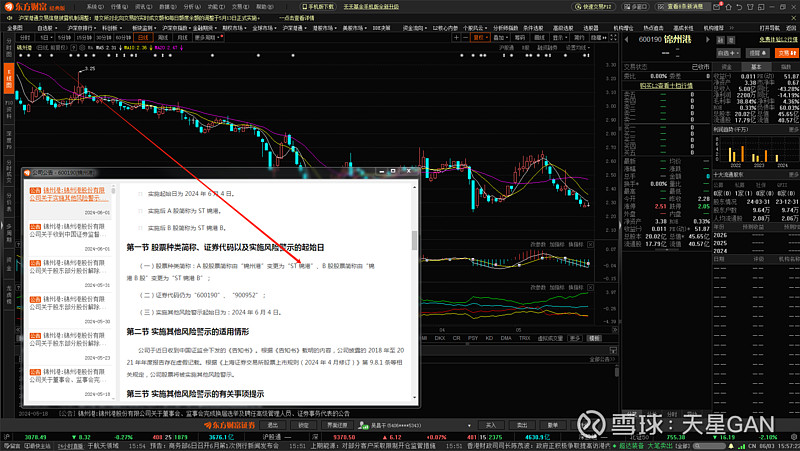Close the news ticker banner

793,18
